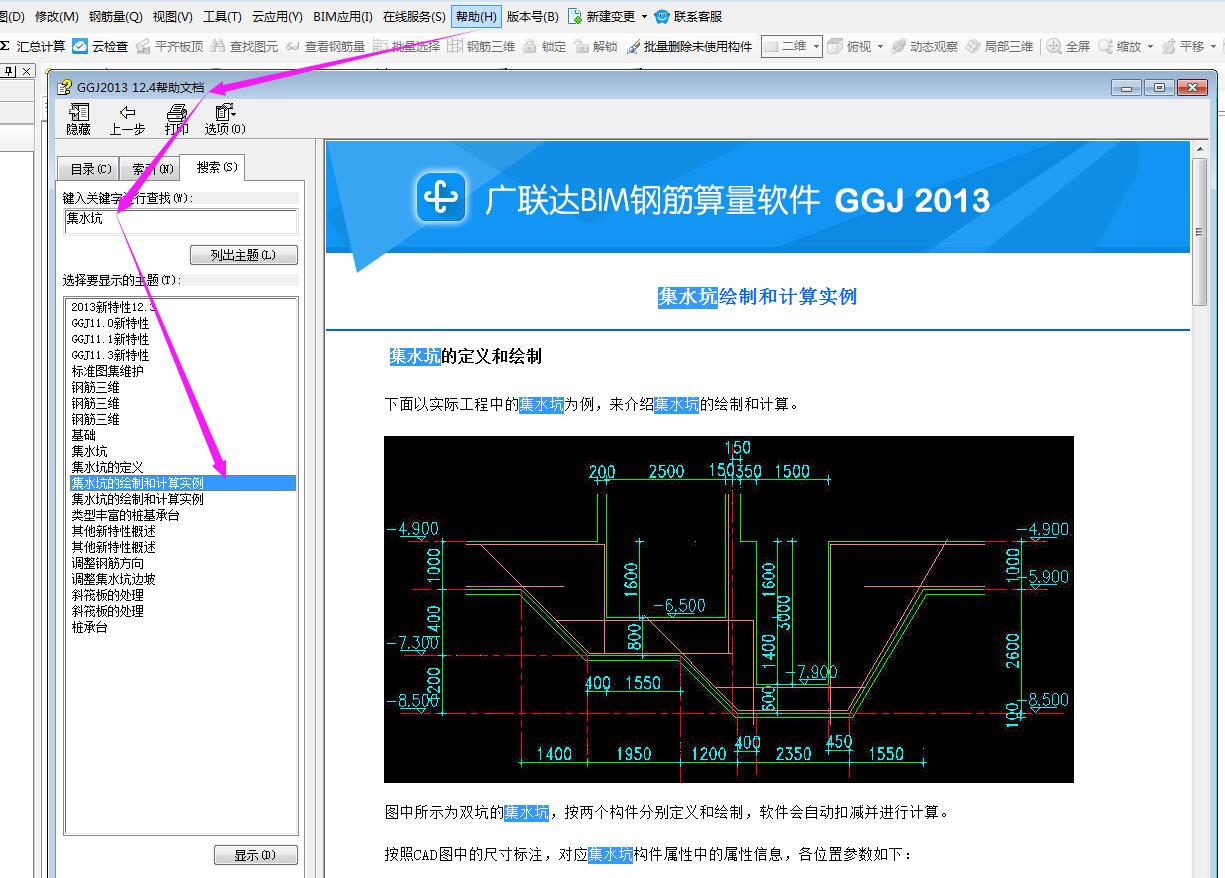Expand the arrow next to 俯视
This screenshot has height=878, width=1225.
coord(879,46)
